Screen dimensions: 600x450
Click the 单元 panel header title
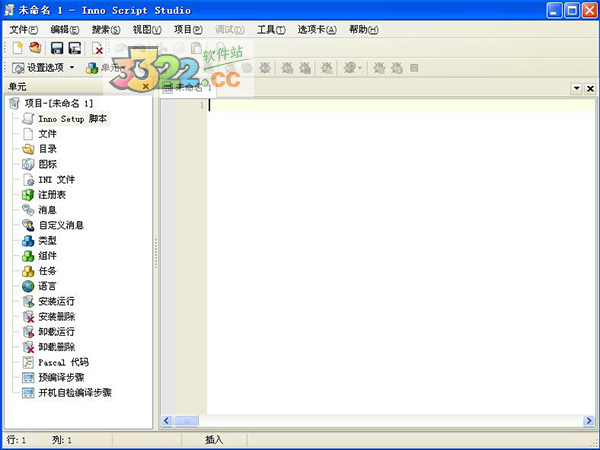tap(17, 87)
